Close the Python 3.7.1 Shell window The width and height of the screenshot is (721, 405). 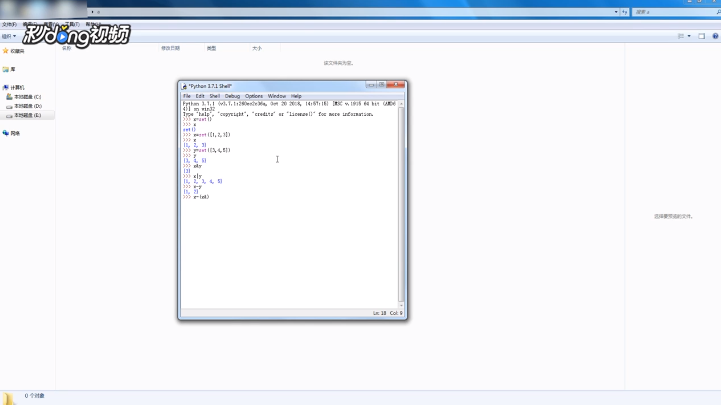point(395,85)
